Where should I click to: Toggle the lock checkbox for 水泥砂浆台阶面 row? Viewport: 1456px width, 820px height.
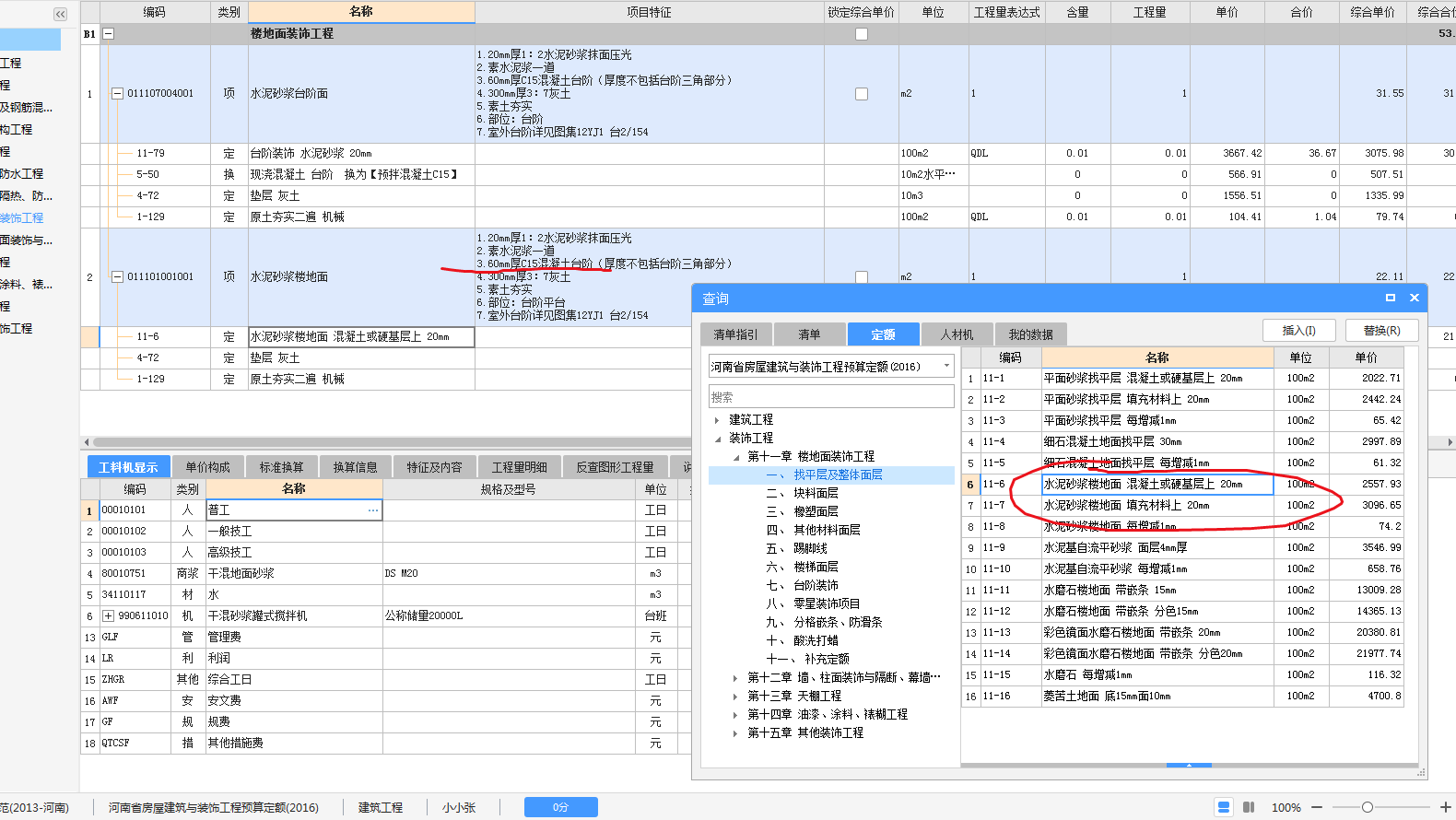(x=862, y=94)
